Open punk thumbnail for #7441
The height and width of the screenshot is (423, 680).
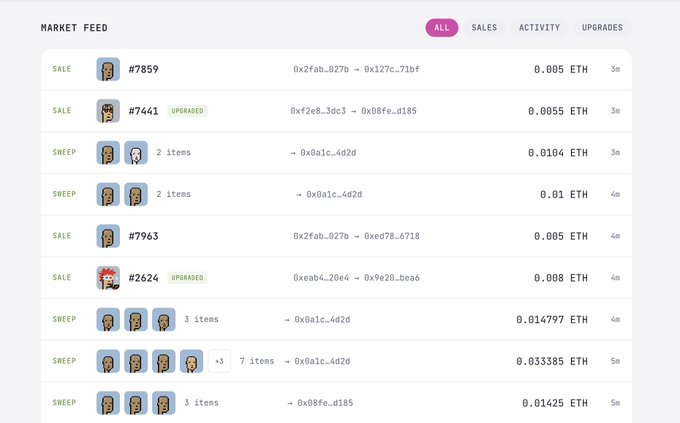coord(108,111)
